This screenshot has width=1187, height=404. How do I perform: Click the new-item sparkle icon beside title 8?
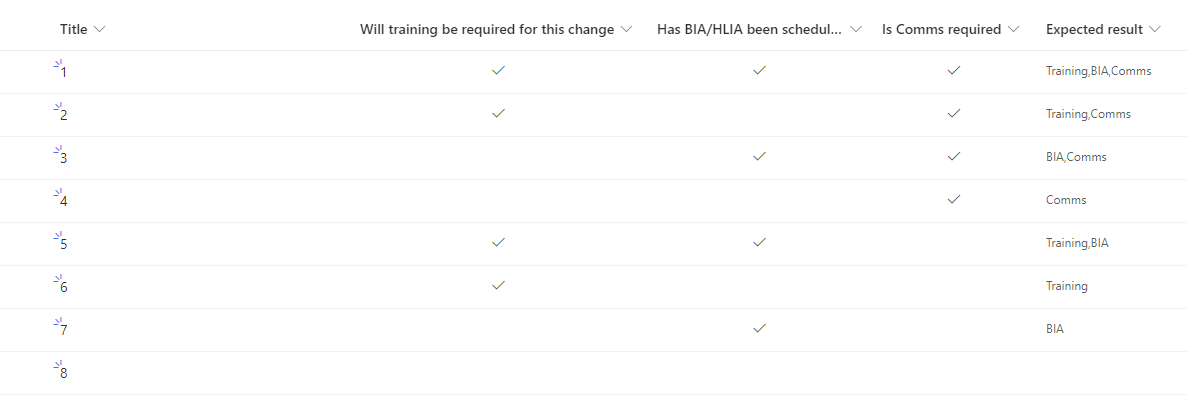pyautogui.click(x=56, y=366)
